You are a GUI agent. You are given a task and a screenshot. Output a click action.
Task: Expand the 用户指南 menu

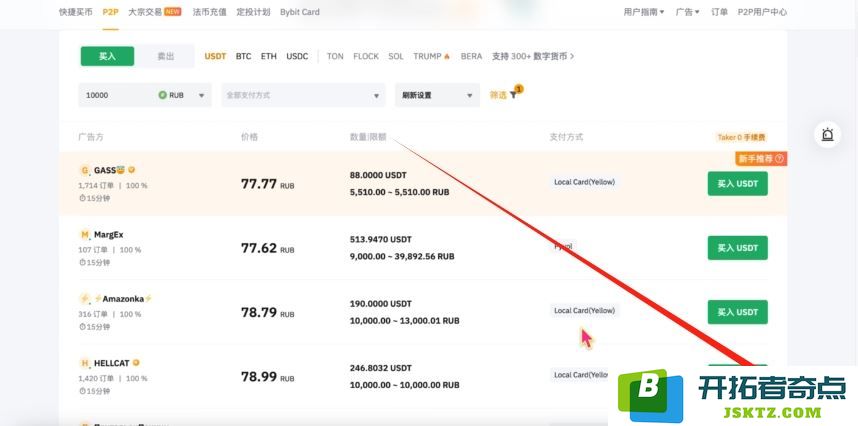(644, 12)
